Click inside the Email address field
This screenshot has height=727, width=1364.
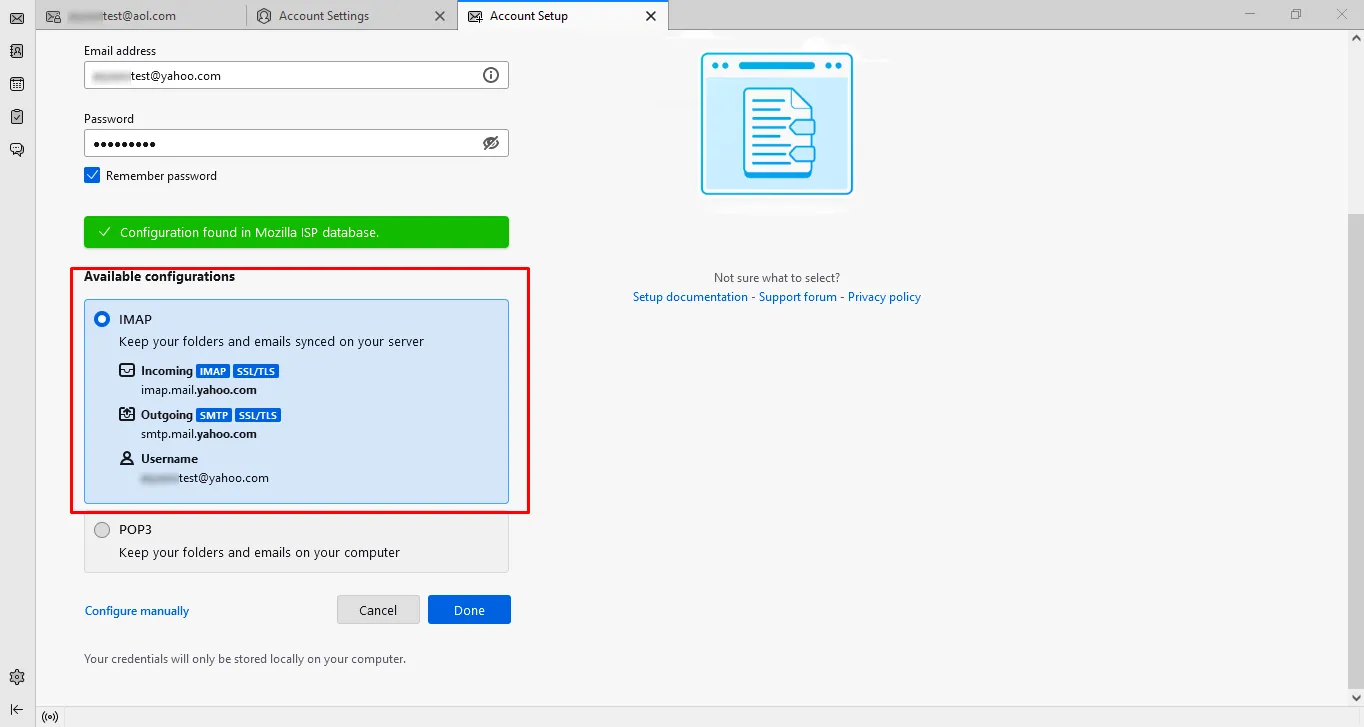[280, 76]
